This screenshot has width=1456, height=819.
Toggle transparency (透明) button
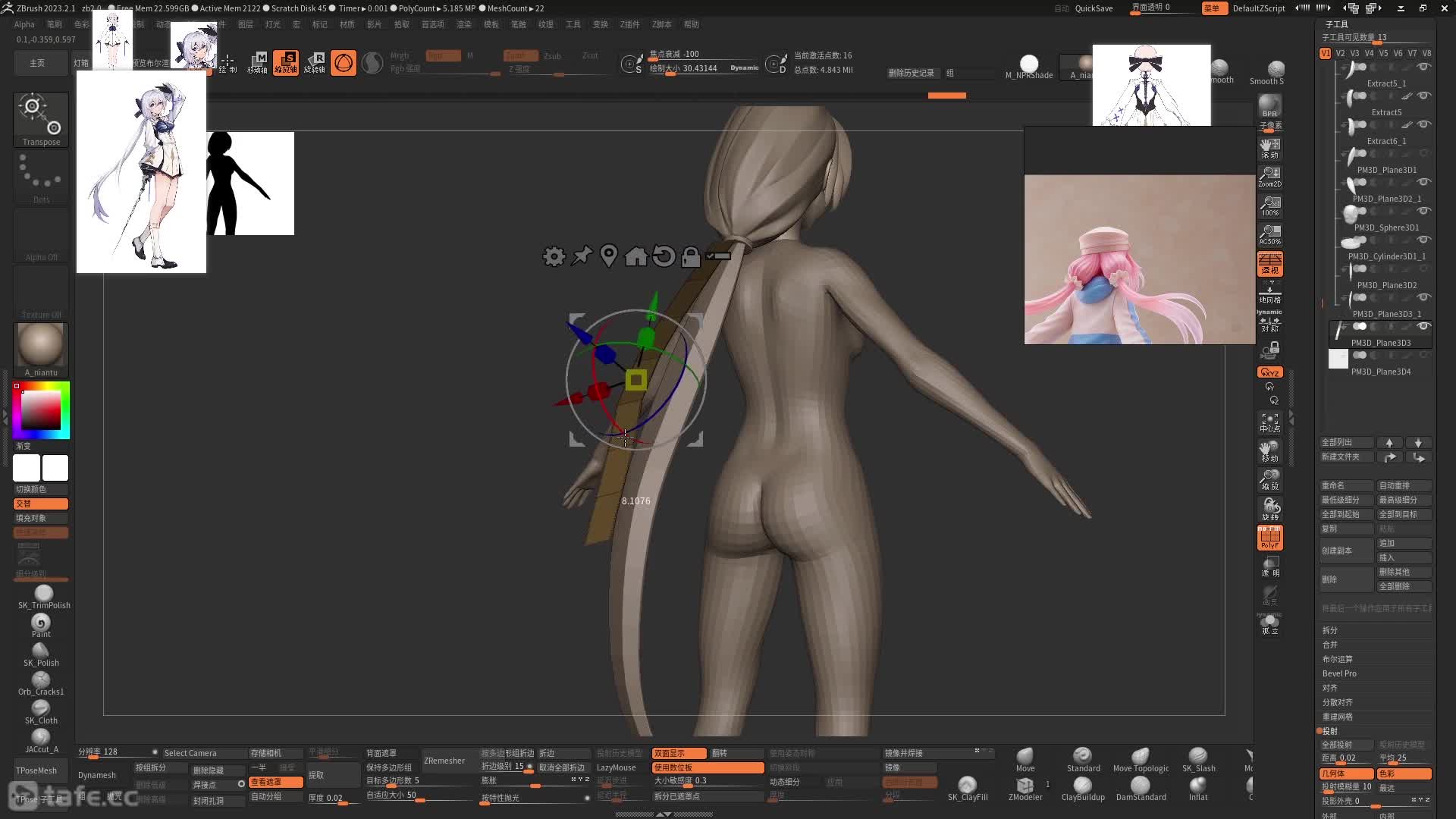[x=1269, y=566]
